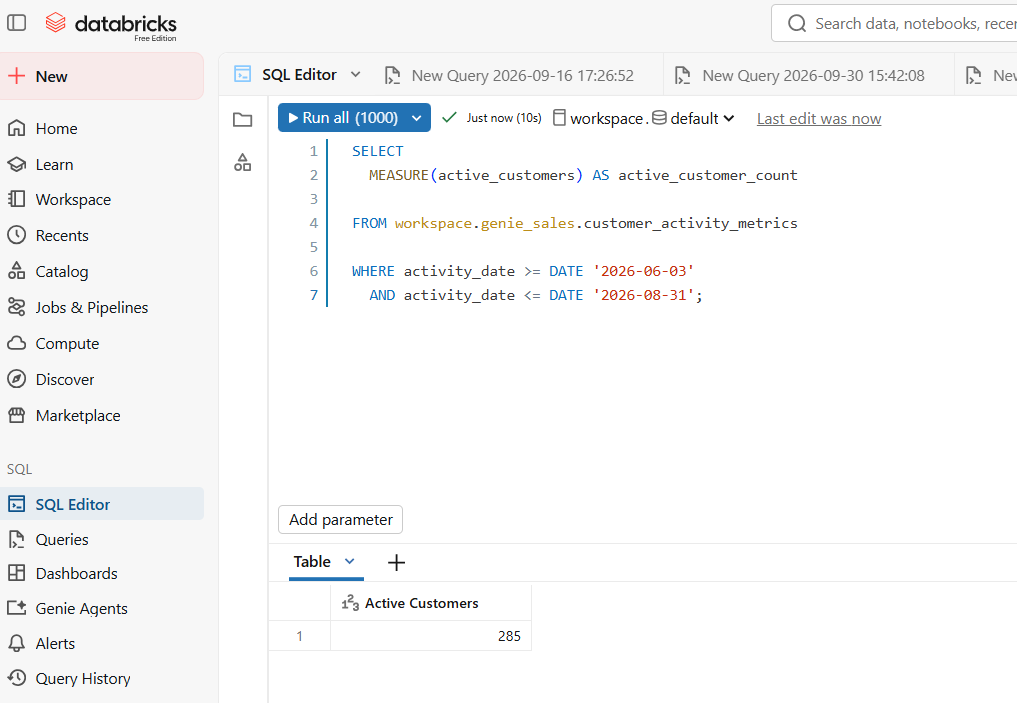Screen dimensions: 1017x703
Task: Click the workspace catalog selector
Action: pos(598,118)
